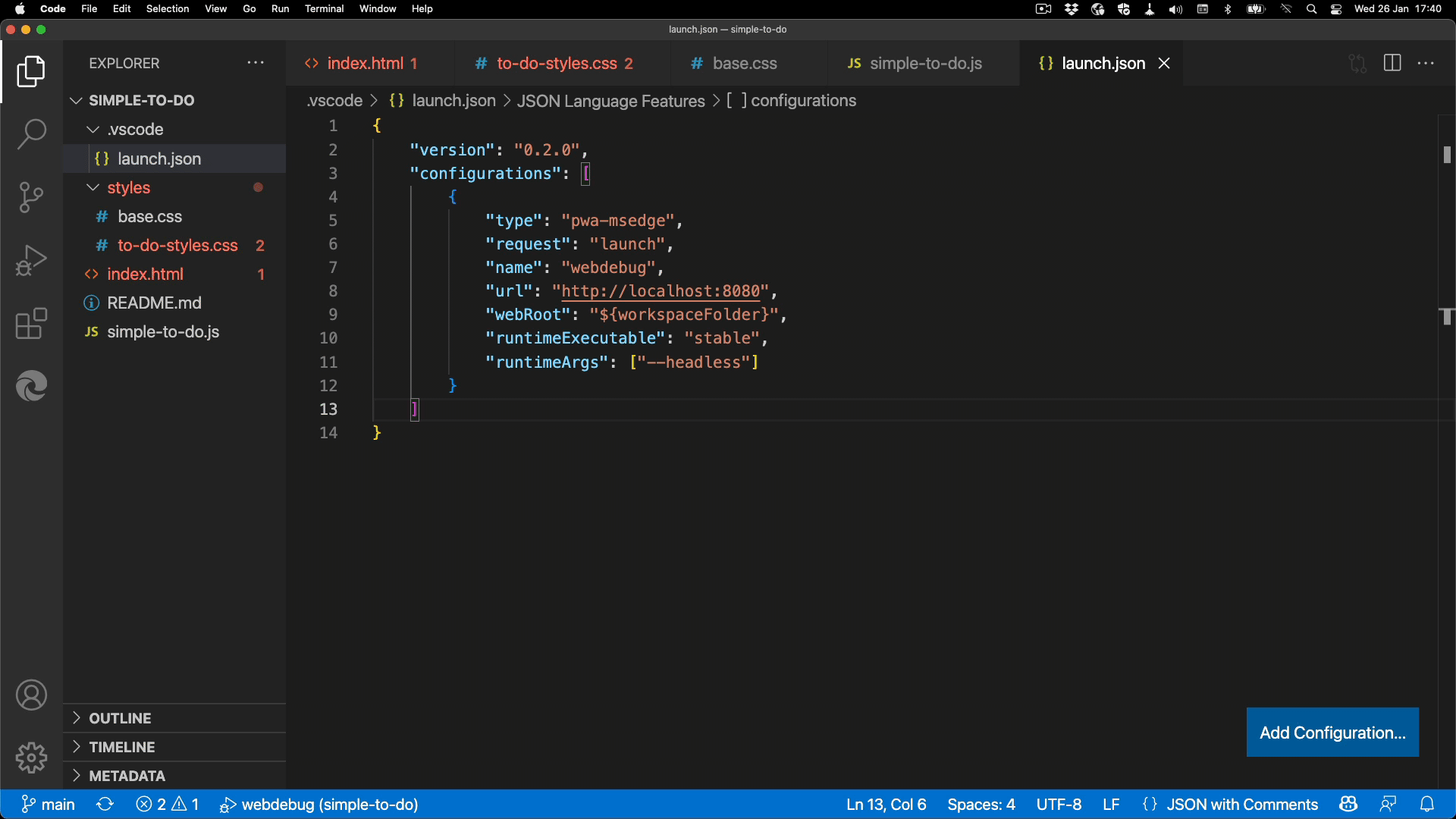Image resolution: width=1456 pixels, height=819 pixels.
Task: Open the Accounts menu in activity bar
Action: [31, 695]
